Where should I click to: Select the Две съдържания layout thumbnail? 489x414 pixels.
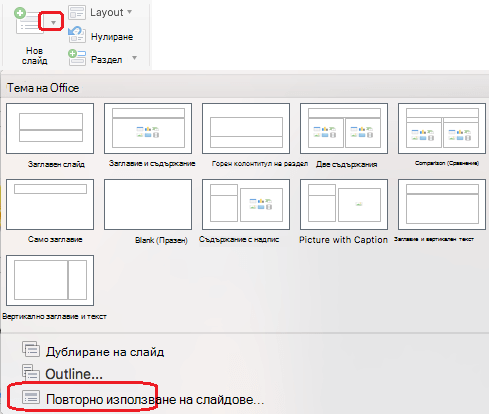coord(344,128)
